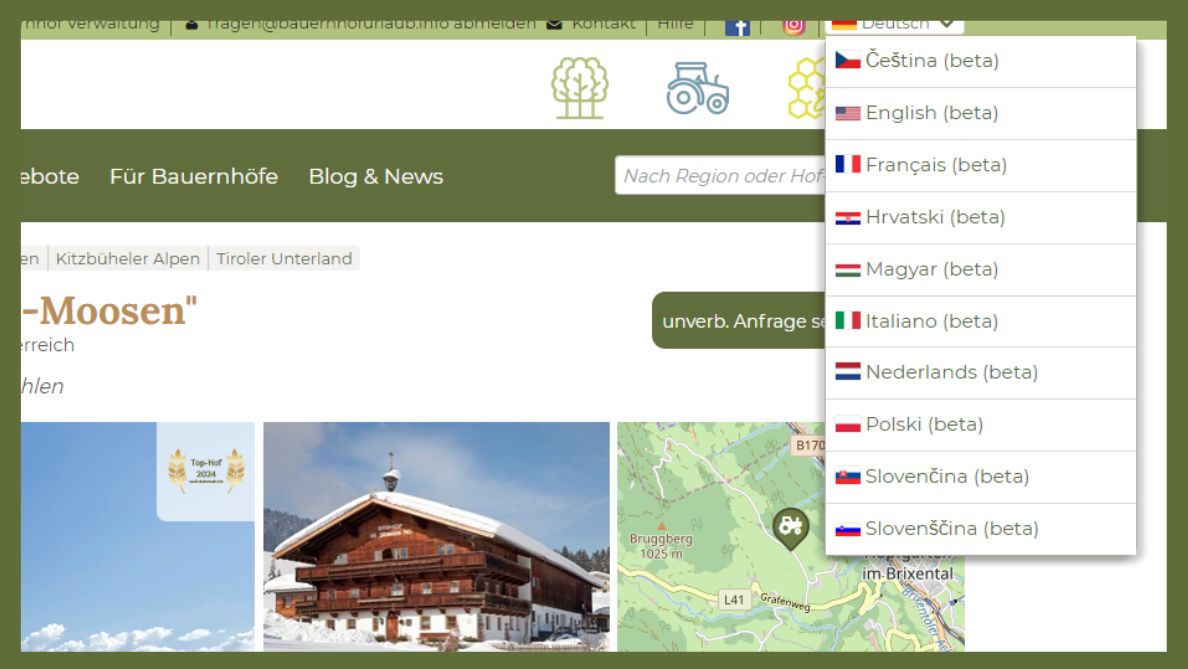Click the Facebook icon in top bar
Image resolution: width=1188 pixels, height=669 pixels.
737,26
